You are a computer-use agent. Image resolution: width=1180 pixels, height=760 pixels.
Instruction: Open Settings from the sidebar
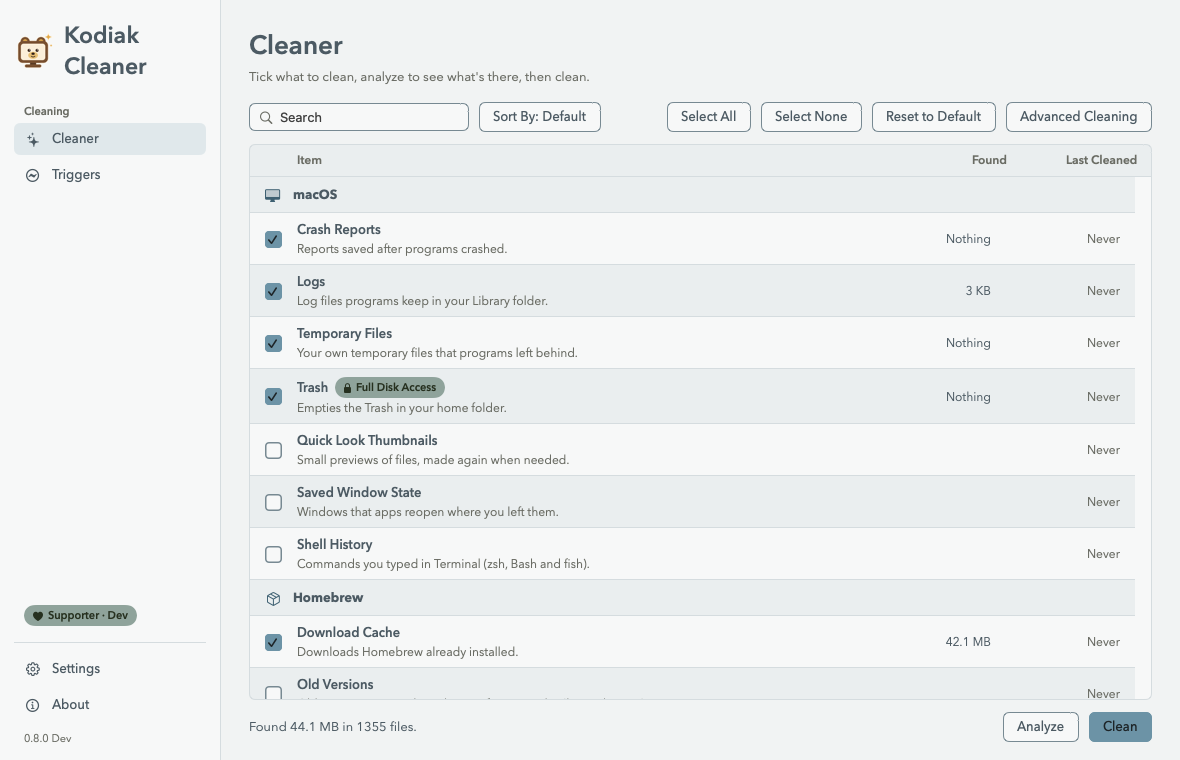[x=110, y=669]
